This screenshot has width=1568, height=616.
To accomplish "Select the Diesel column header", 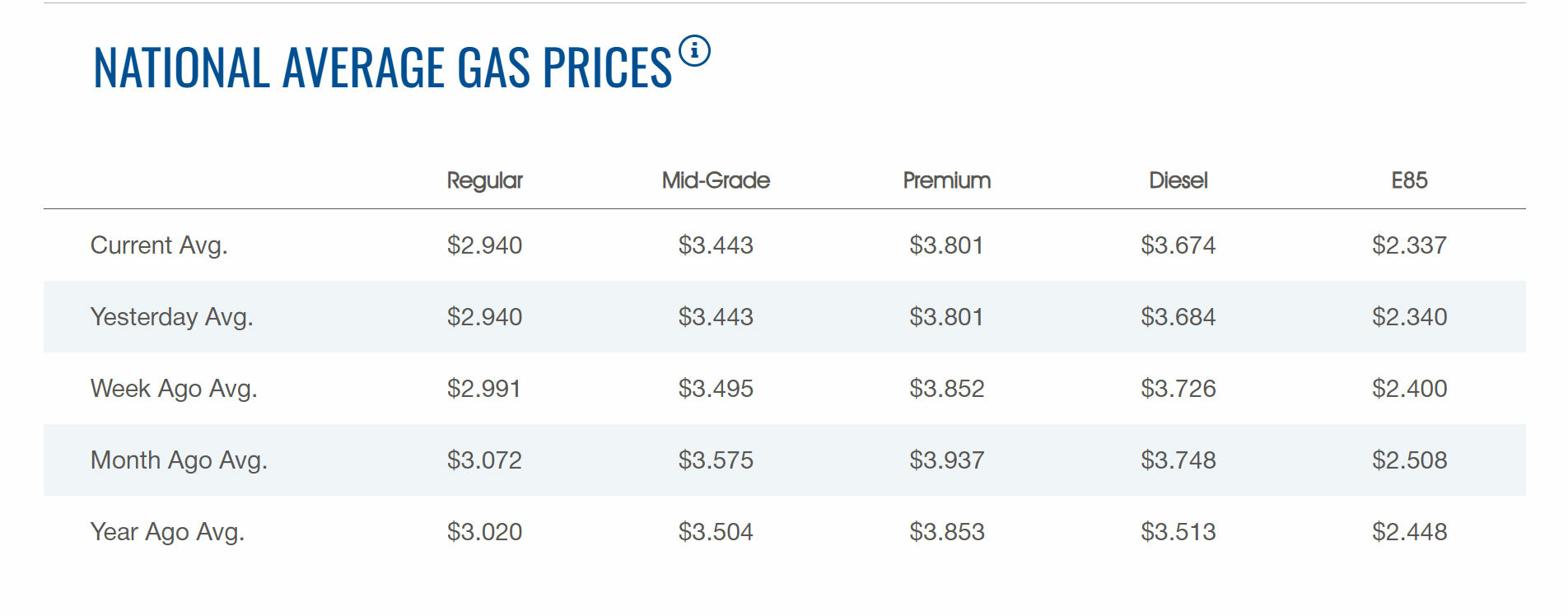I will (1178, 180).
